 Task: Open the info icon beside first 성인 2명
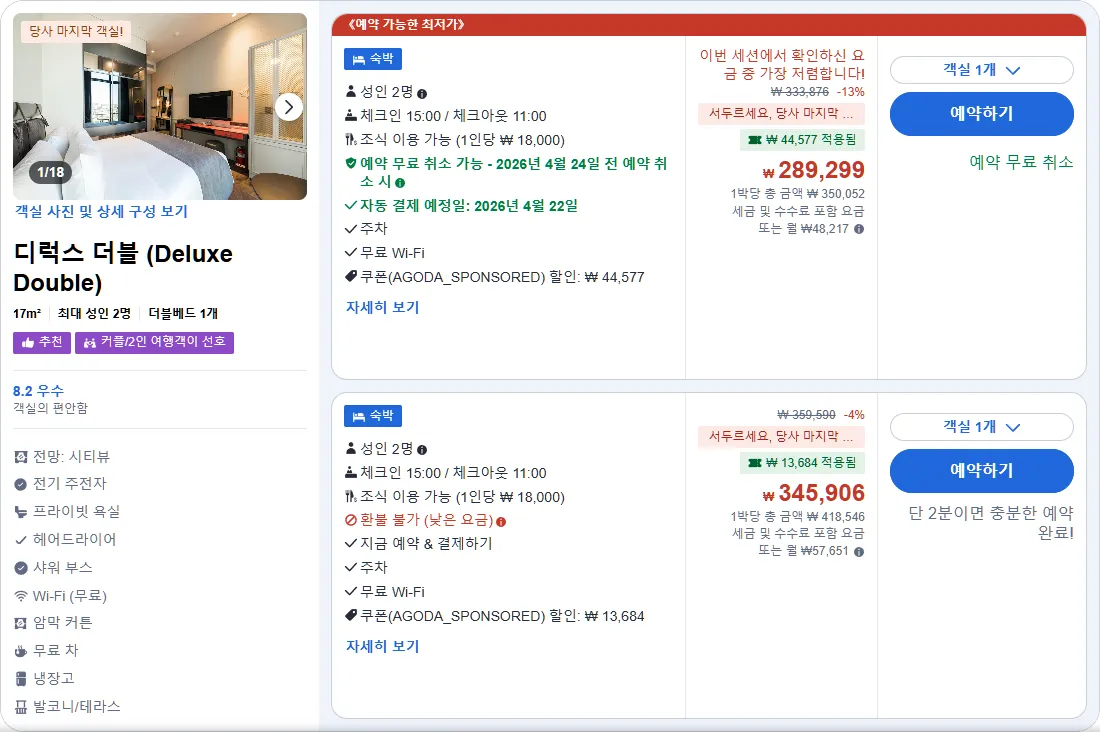pos(422,93)
